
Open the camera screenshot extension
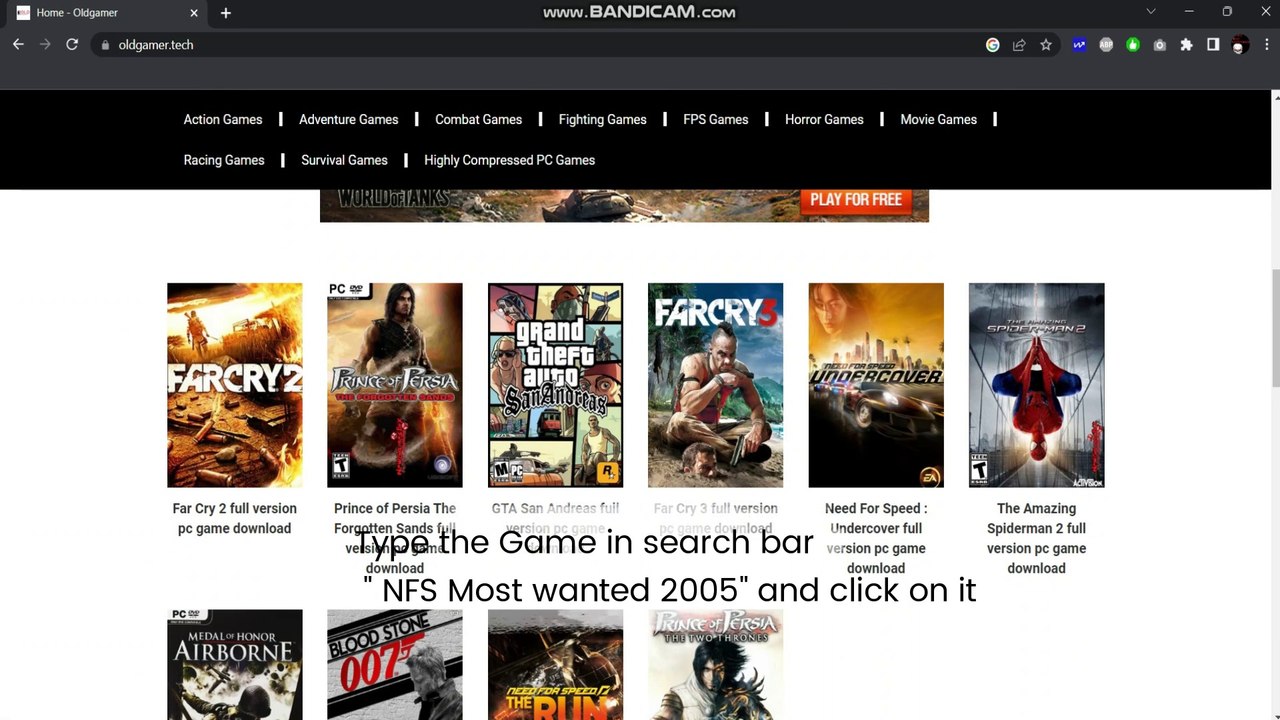pos(1160,45)
